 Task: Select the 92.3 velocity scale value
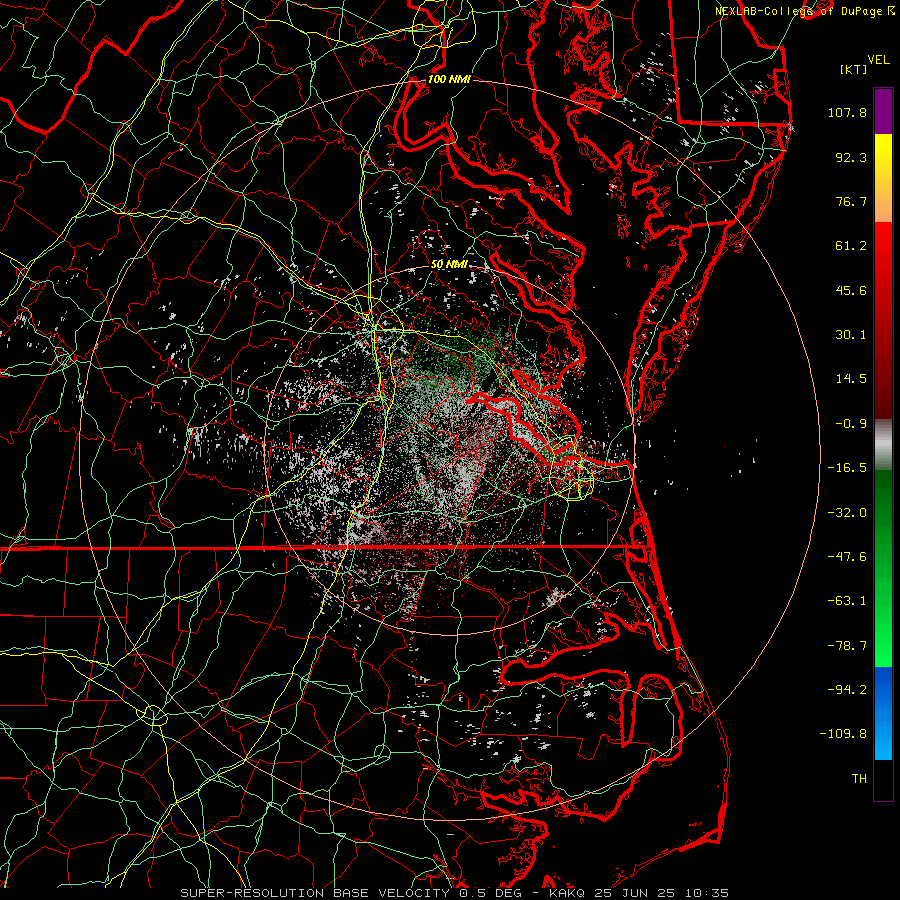click(851, 157)
